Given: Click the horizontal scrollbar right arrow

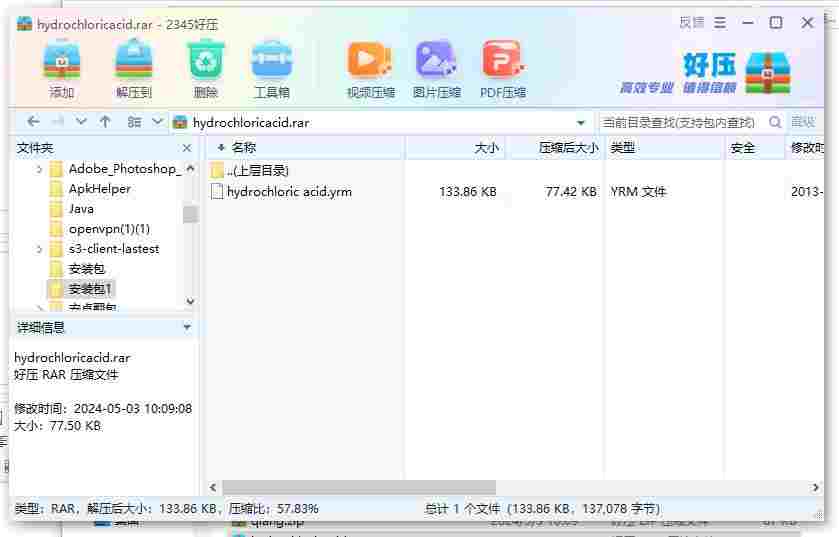Looking at the screenshot, I should [x=815, y=487].
